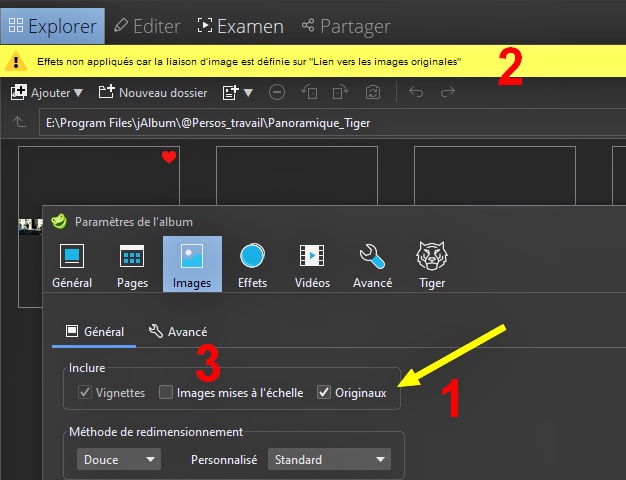
Task: Expand the new page dropdown arrow
Action: tap(248, 93)
